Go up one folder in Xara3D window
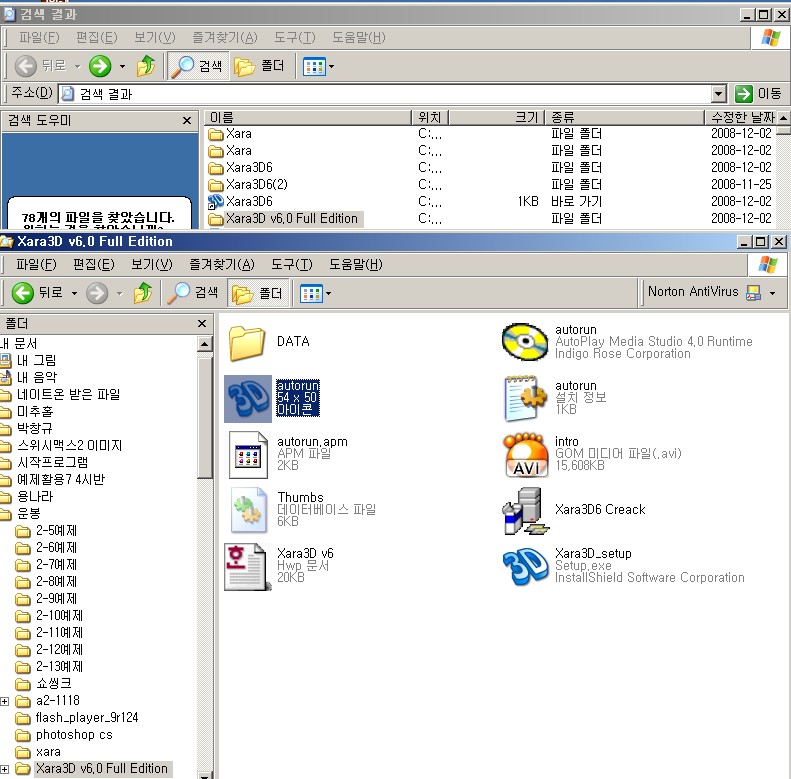 click(143, 293)
